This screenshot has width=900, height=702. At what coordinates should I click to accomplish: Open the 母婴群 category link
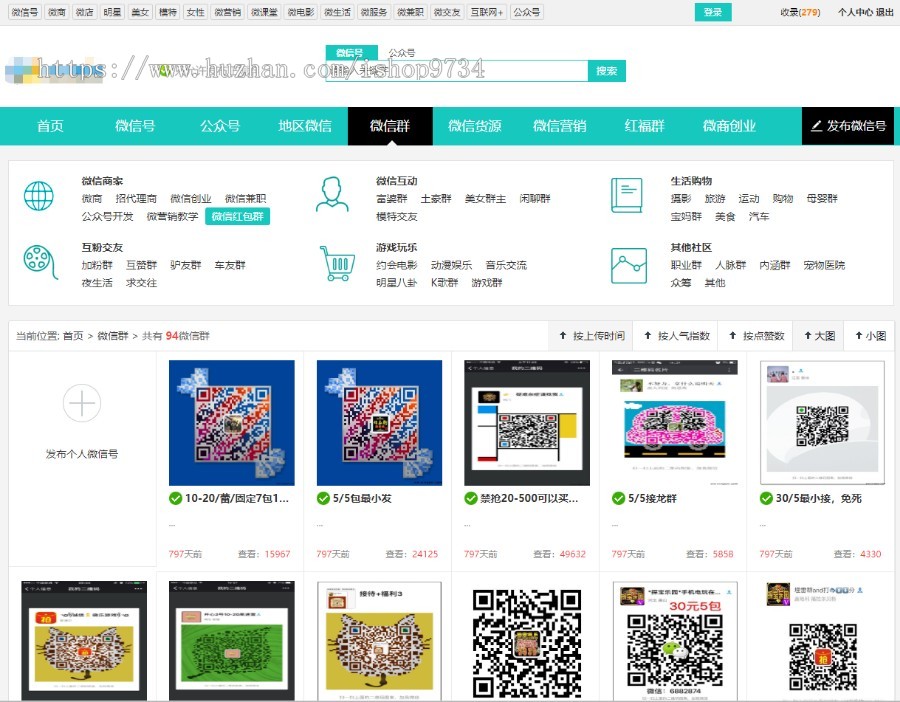point(822,199)
